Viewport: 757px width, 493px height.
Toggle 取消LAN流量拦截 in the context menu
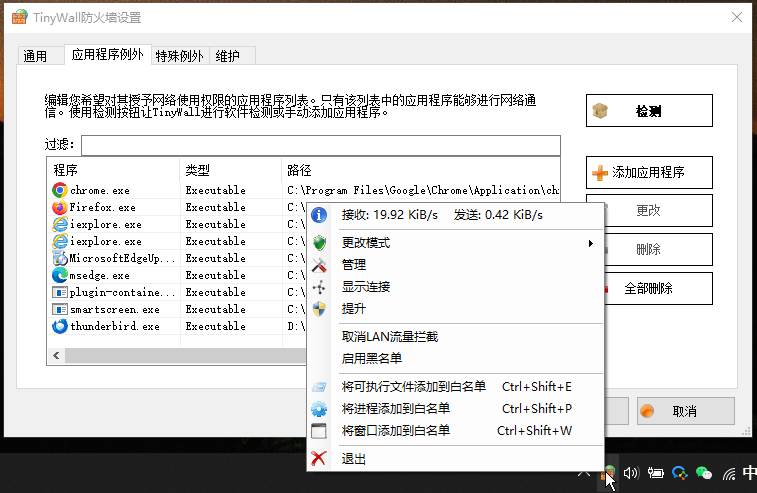(390, 337)
